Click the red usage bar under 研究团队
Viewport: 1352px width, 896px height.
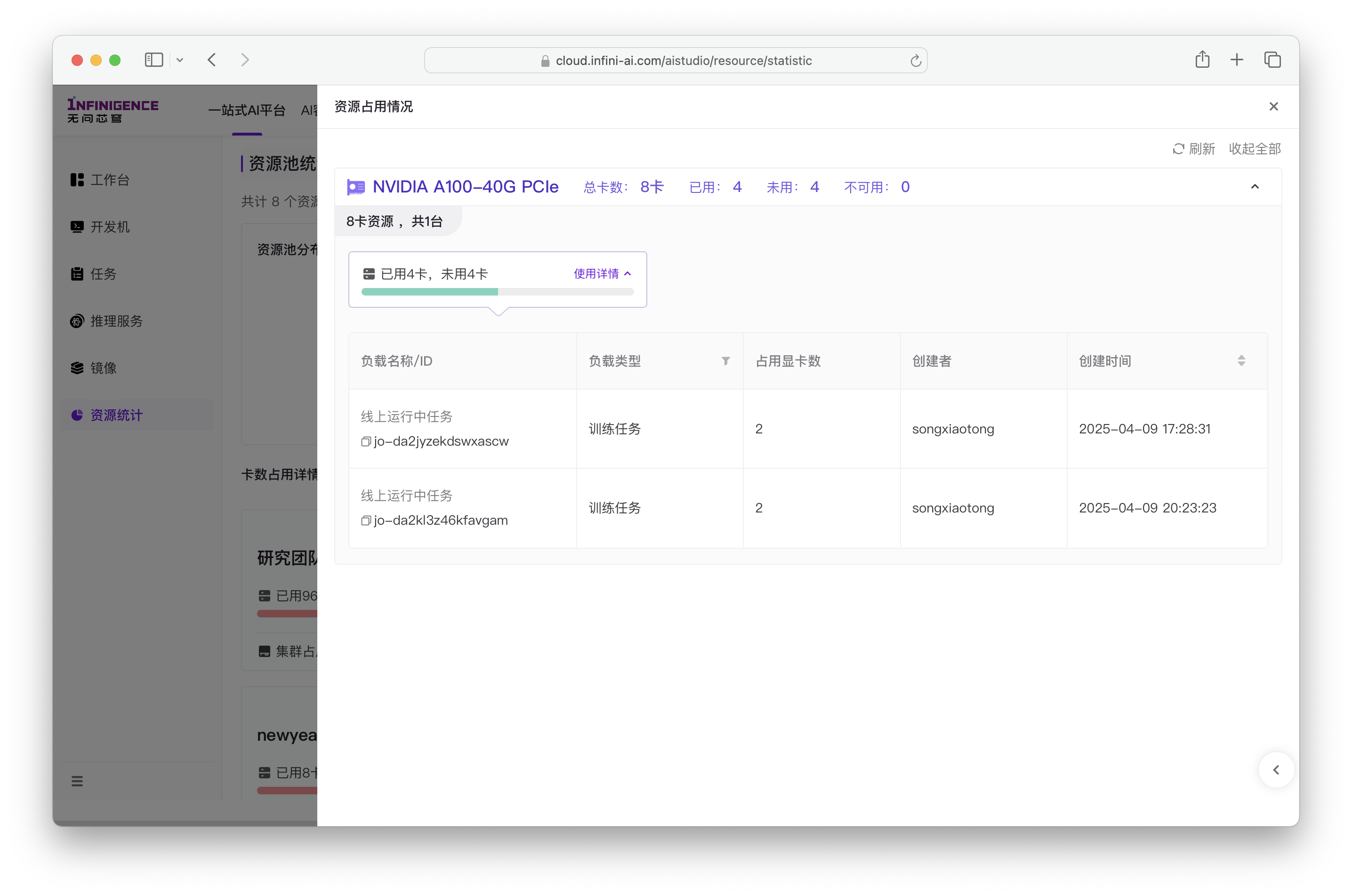tap(287, 614)
